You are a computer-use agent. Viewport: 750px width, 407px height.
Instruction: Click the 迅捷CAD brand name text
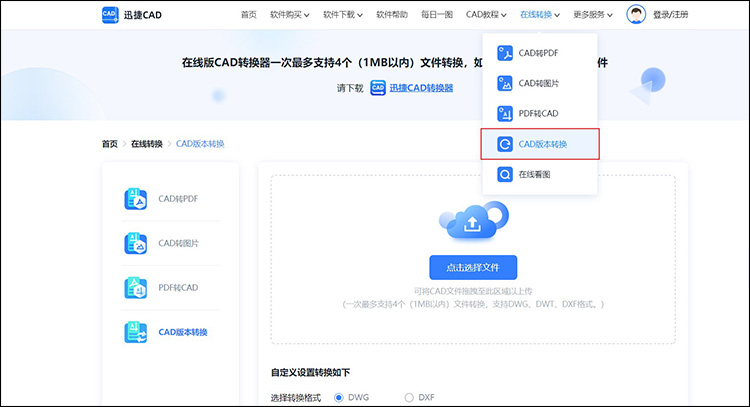pyautogui.click(x=143, y=15)
